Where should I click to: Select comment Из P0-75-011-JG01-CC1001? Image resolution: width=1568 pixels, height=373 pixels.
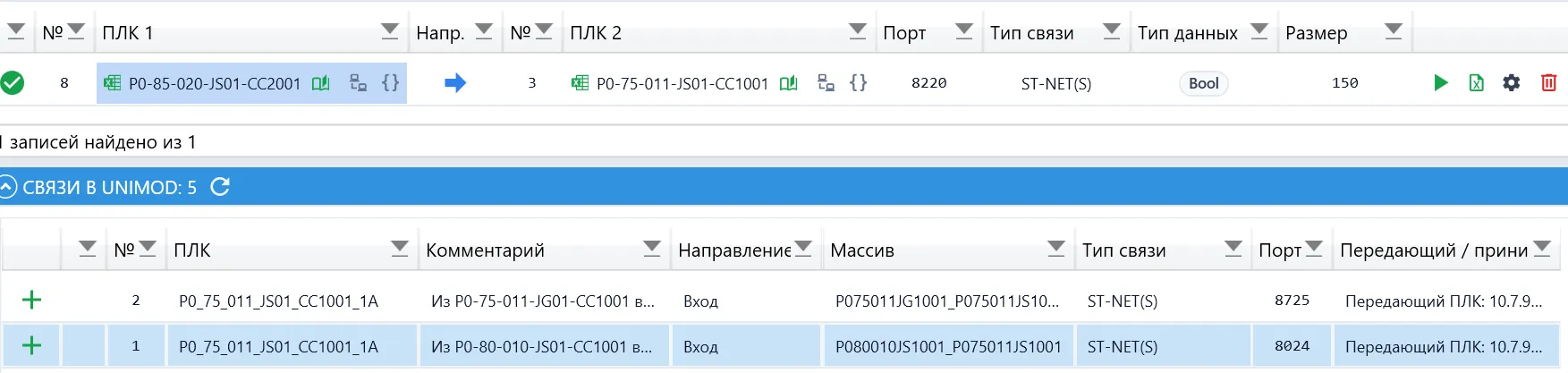pyautogui.click(x=543, y=301)
